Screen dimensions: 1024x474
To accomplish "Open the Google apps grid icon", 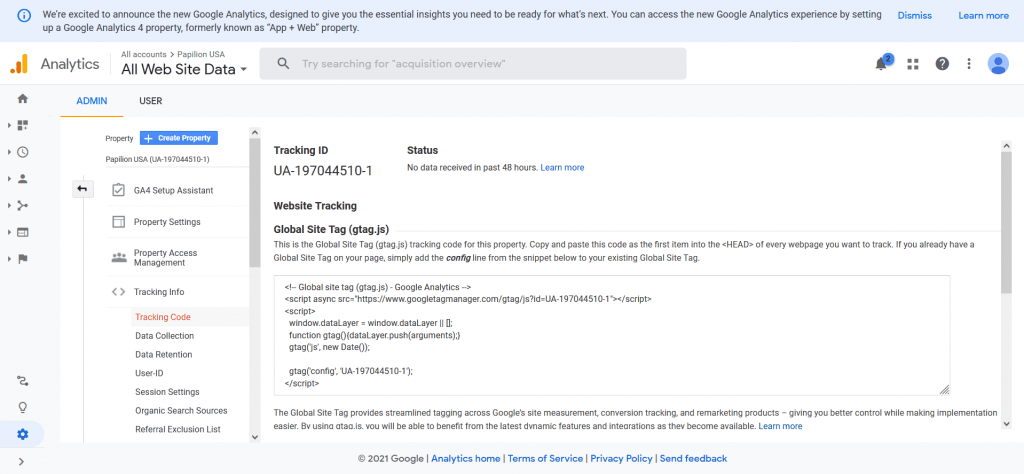I will coord(913,63).
